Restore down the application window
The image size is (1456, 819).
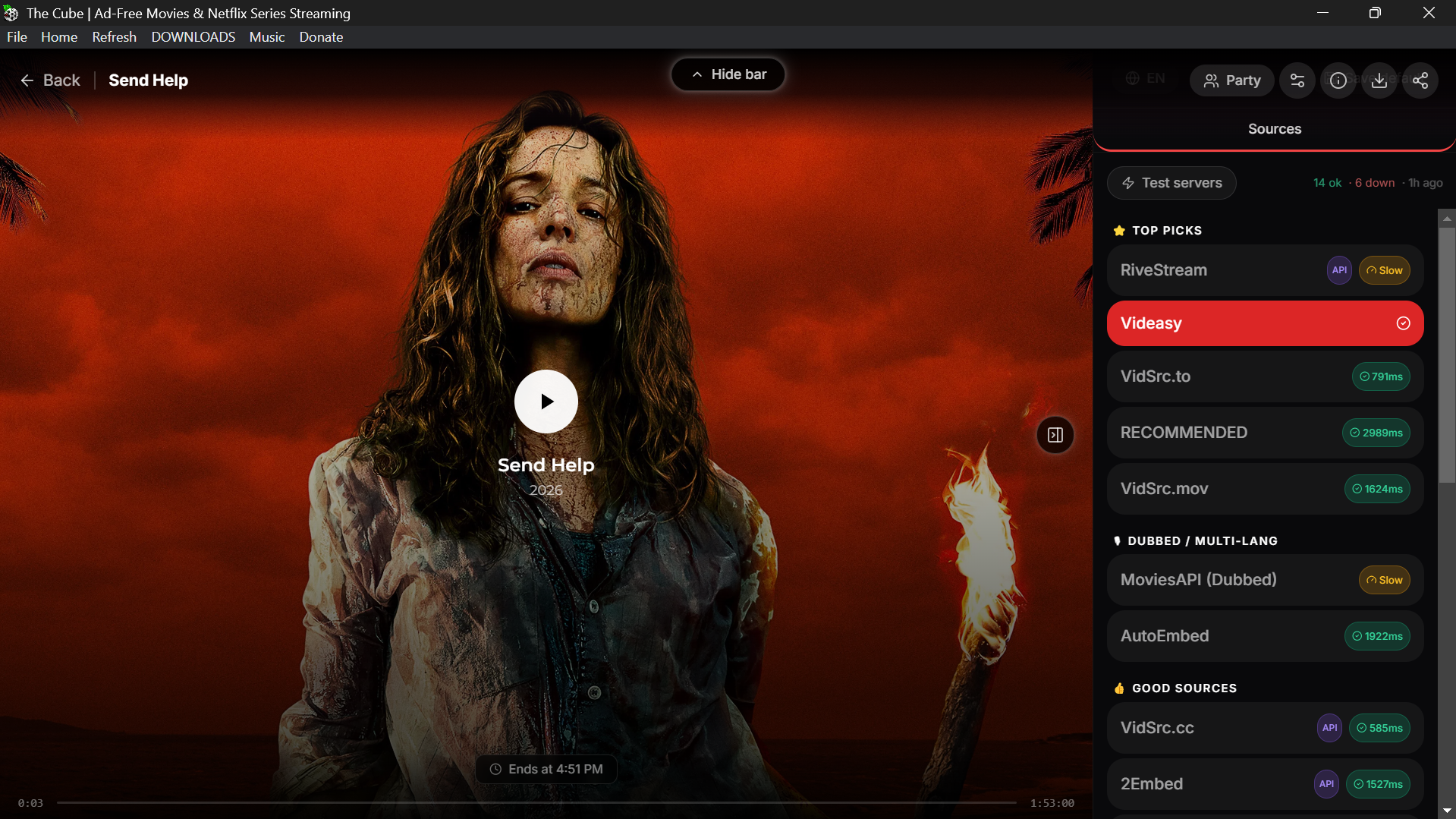[x=1375, y=13]
